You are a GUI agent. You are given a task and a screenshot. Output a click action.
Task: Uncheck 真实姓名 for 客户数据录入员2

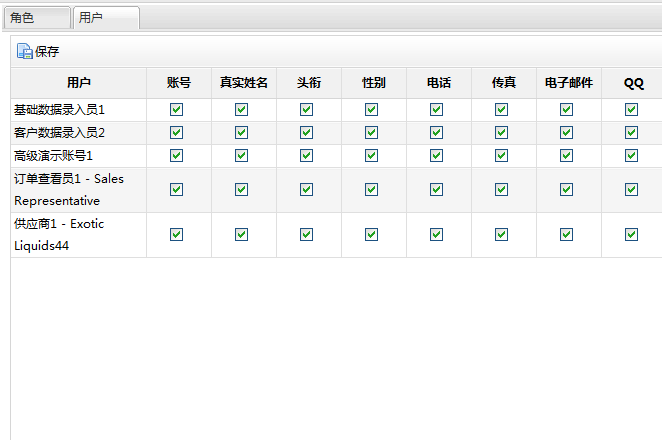(241, 133)
